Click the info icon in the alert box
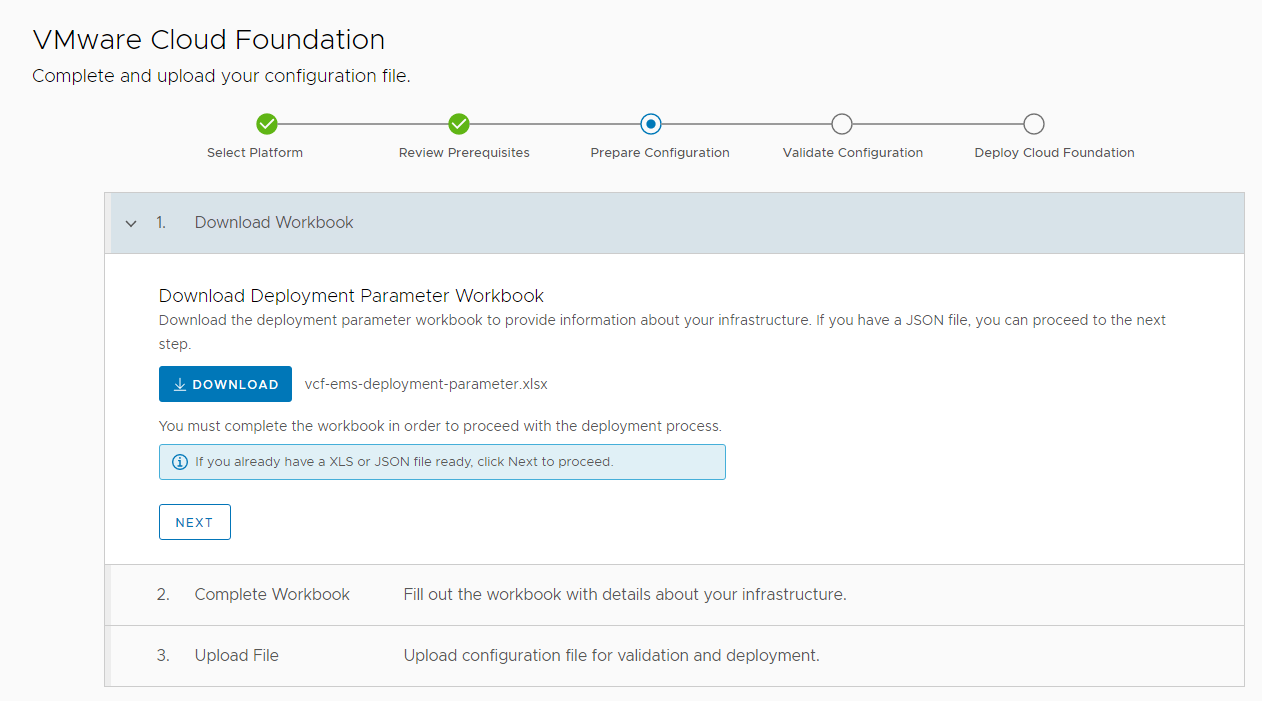Screen dimensions: 1262x701 point(180,462)
